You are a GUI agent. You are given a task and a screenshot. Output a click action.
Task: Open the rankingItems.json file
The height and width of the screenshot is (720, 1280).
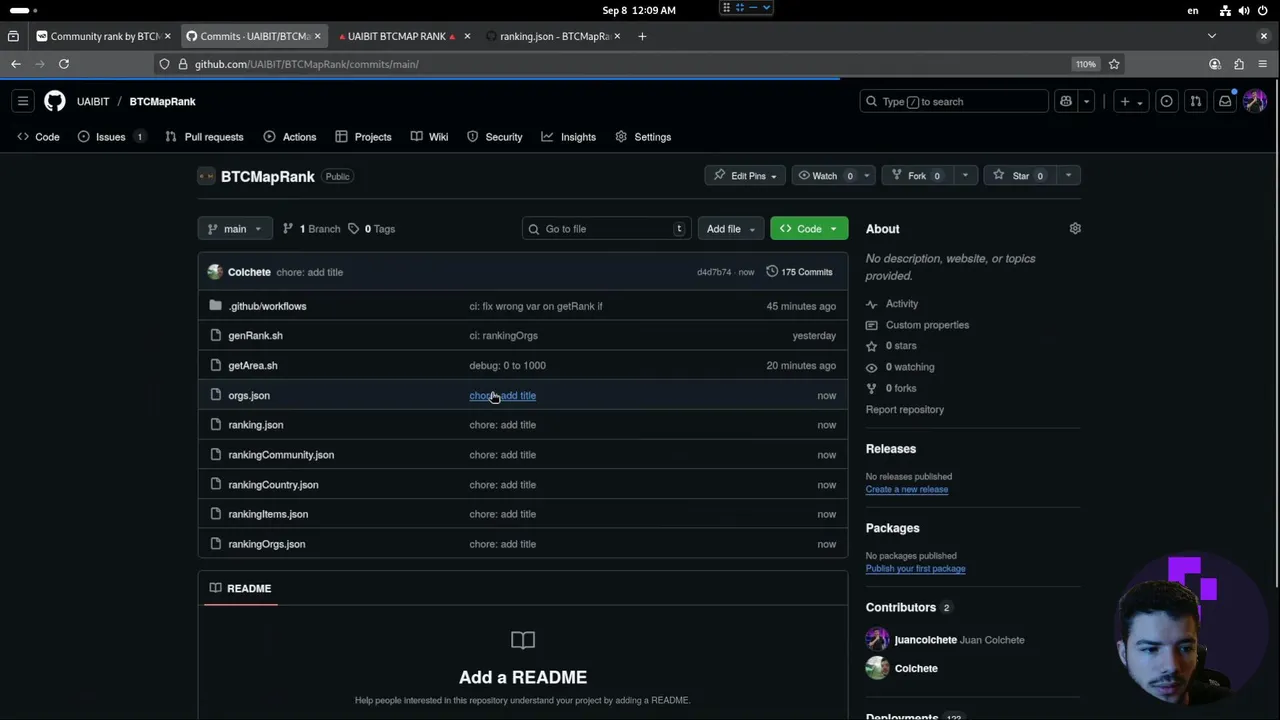(268, 514)
